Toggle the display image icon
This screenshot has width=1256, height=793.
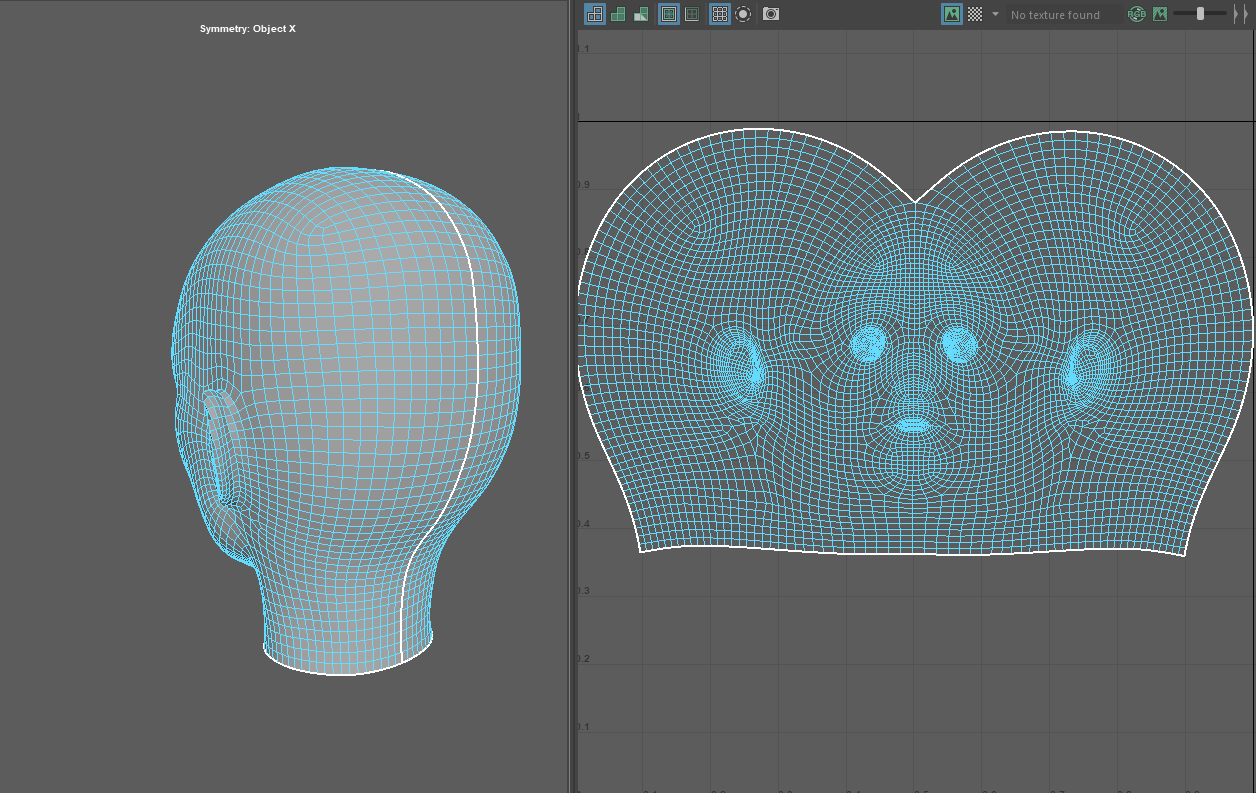pos(952,14)
